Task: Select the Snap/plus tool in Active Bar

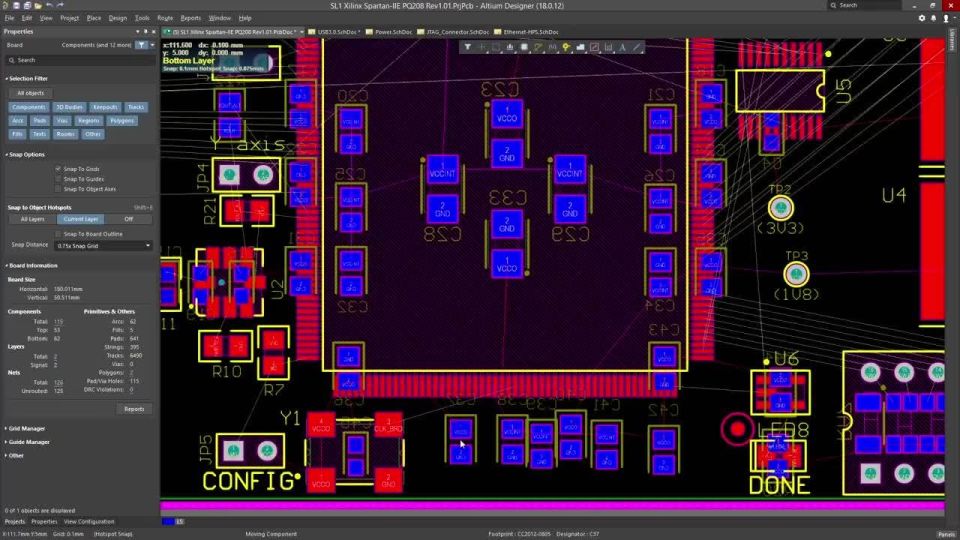Action: click(482, 47)
